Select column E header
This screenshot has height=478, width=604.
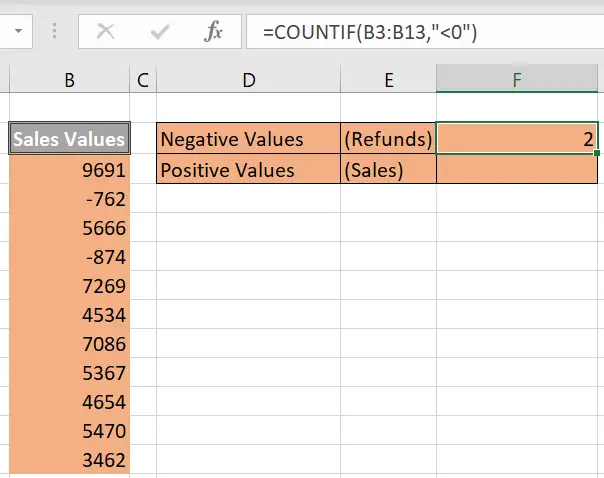(388, 79)
